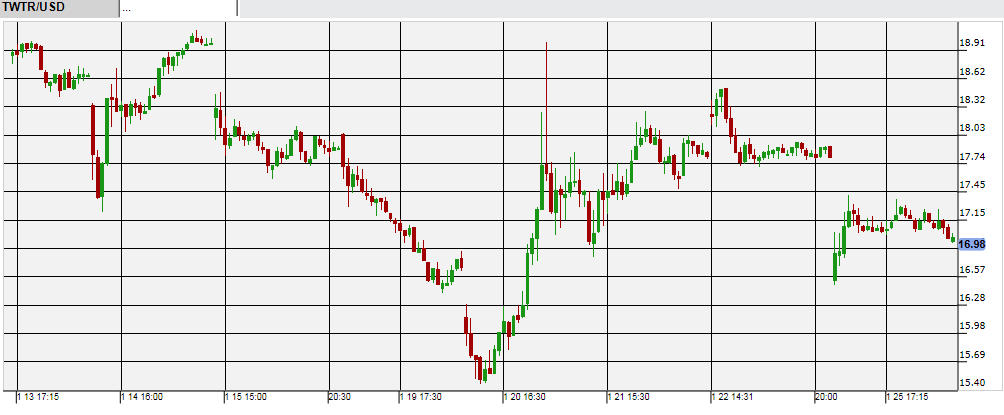The height and width of the screenshot is (415, 1004).
Task: Click the 20:30 time axis label
Action: click(x=339, y=396)
